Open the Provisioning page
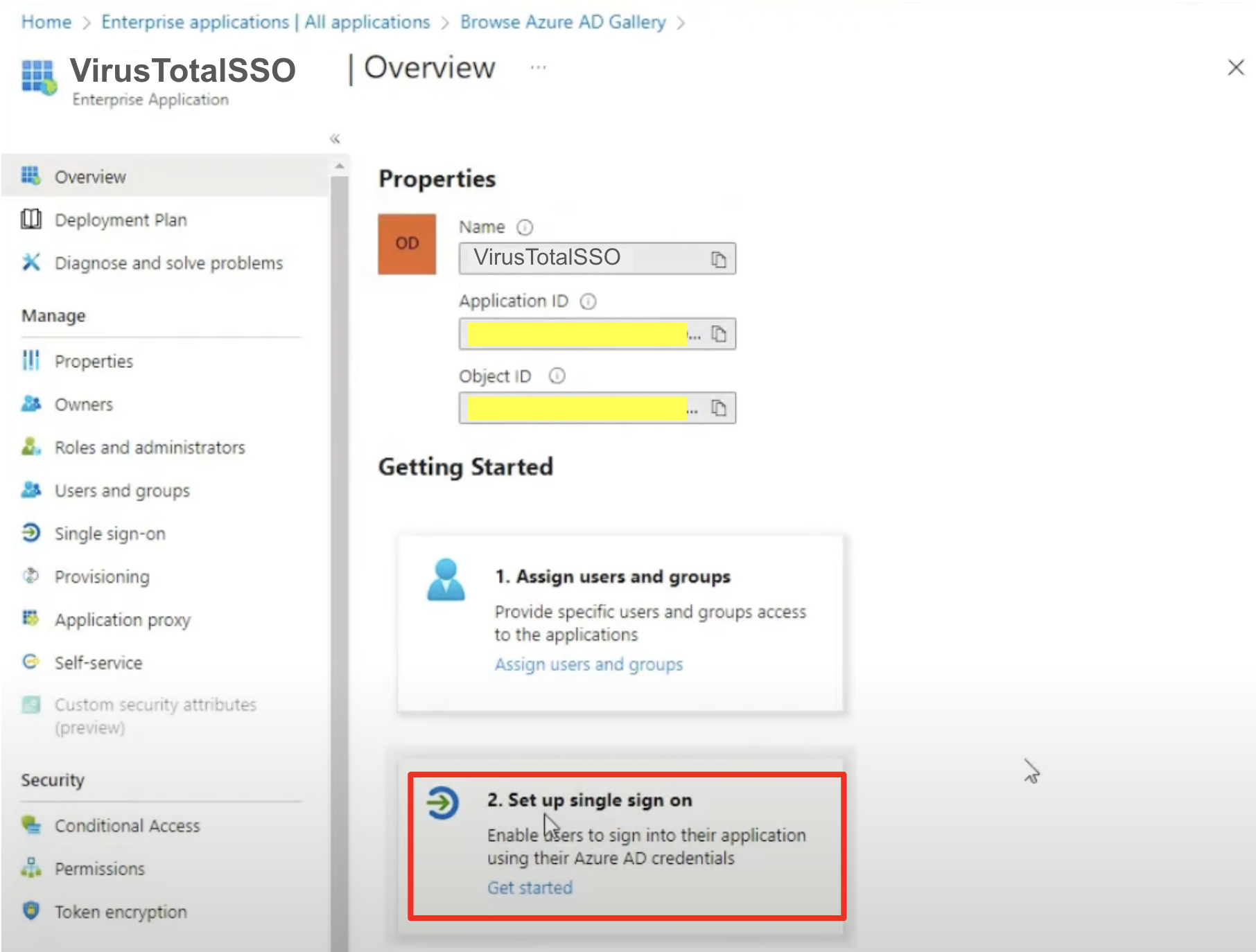 point(102,576)
